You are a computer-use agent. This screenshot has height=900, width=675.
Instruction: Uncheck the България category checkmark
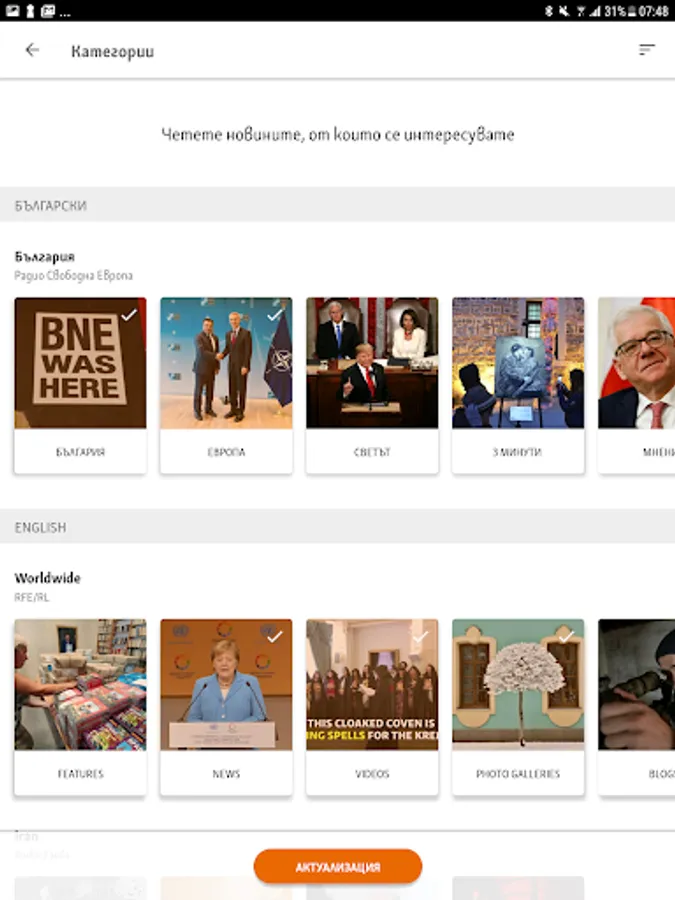coord(129,315)
